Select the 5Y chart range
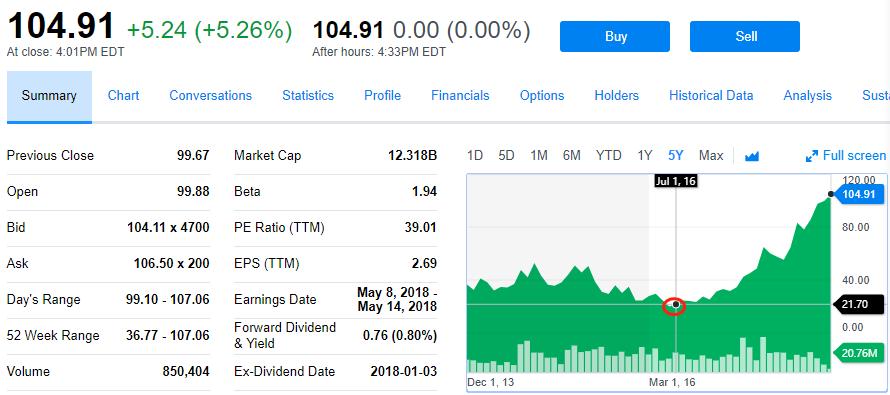This screenshot has width=890, height=395. [x=676, y=156]
